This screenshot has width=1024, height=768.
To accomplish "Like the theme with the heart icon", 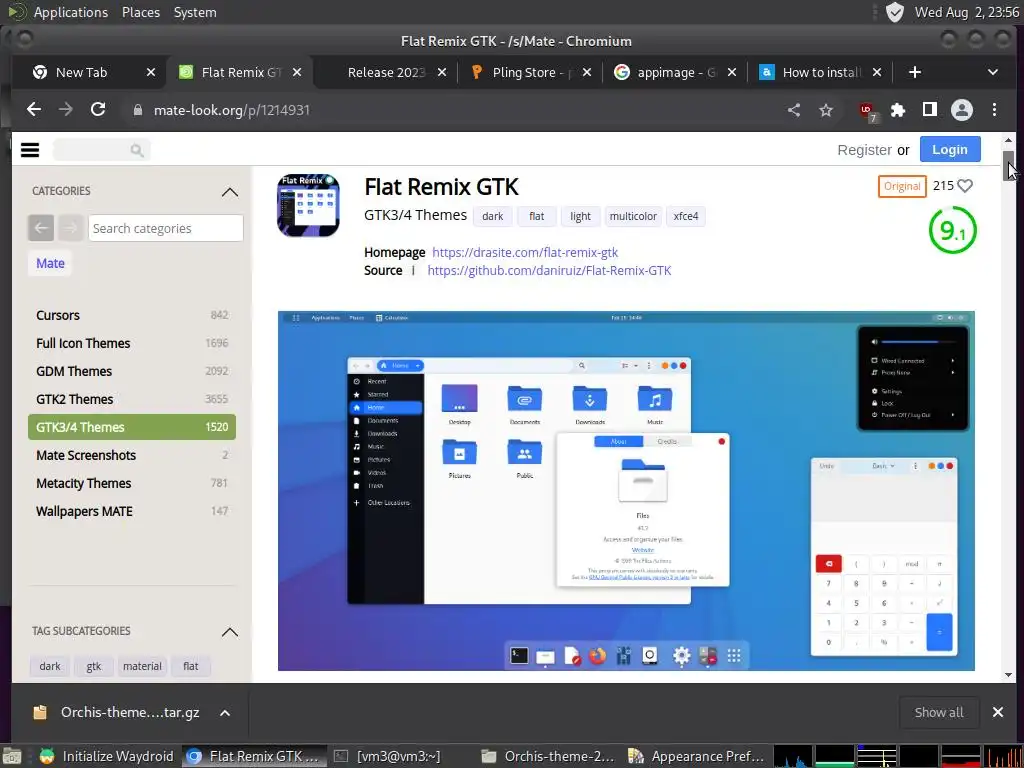I will click(x=965, y=186).
